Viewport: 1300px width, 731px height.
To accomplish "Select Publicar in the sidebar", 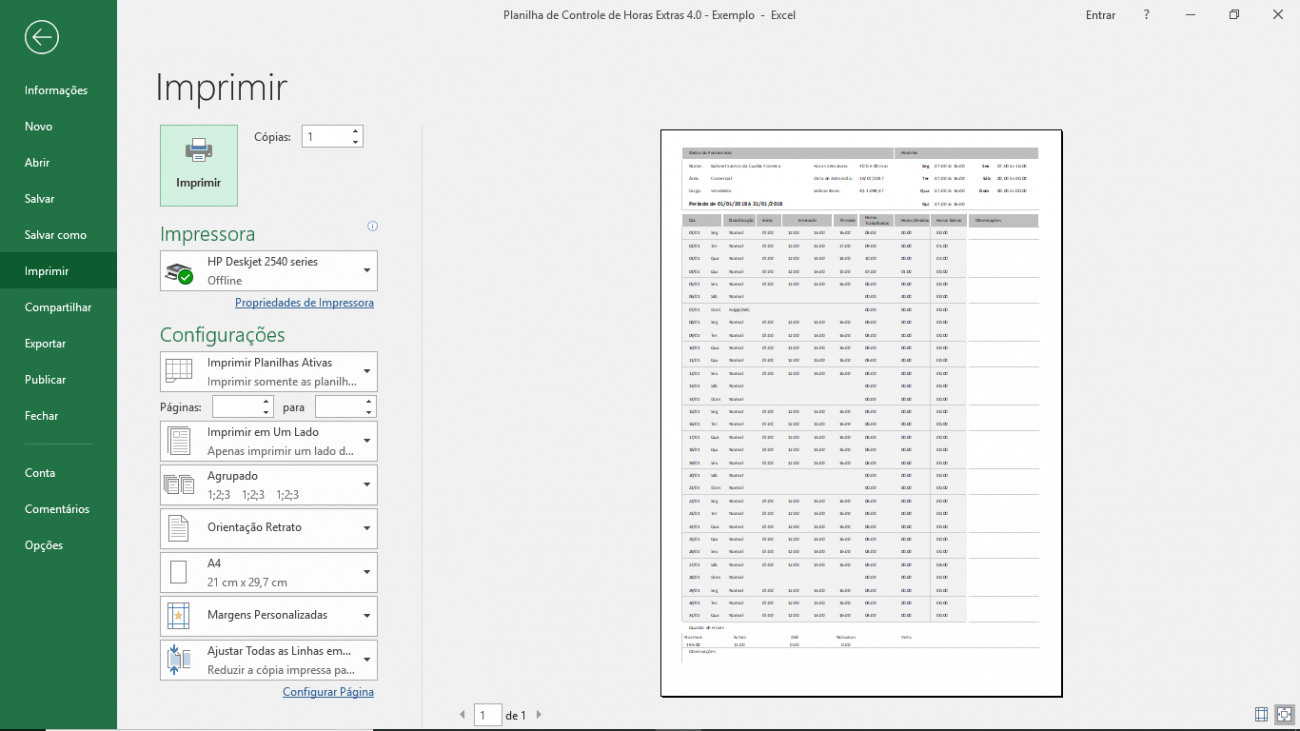I will (x=58, y=379).
